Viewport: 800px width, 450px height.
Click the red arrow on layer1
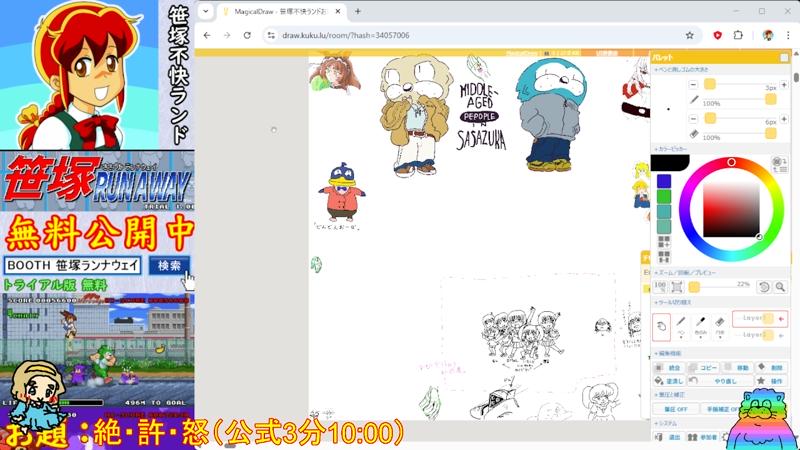click(x=781, y=319)
